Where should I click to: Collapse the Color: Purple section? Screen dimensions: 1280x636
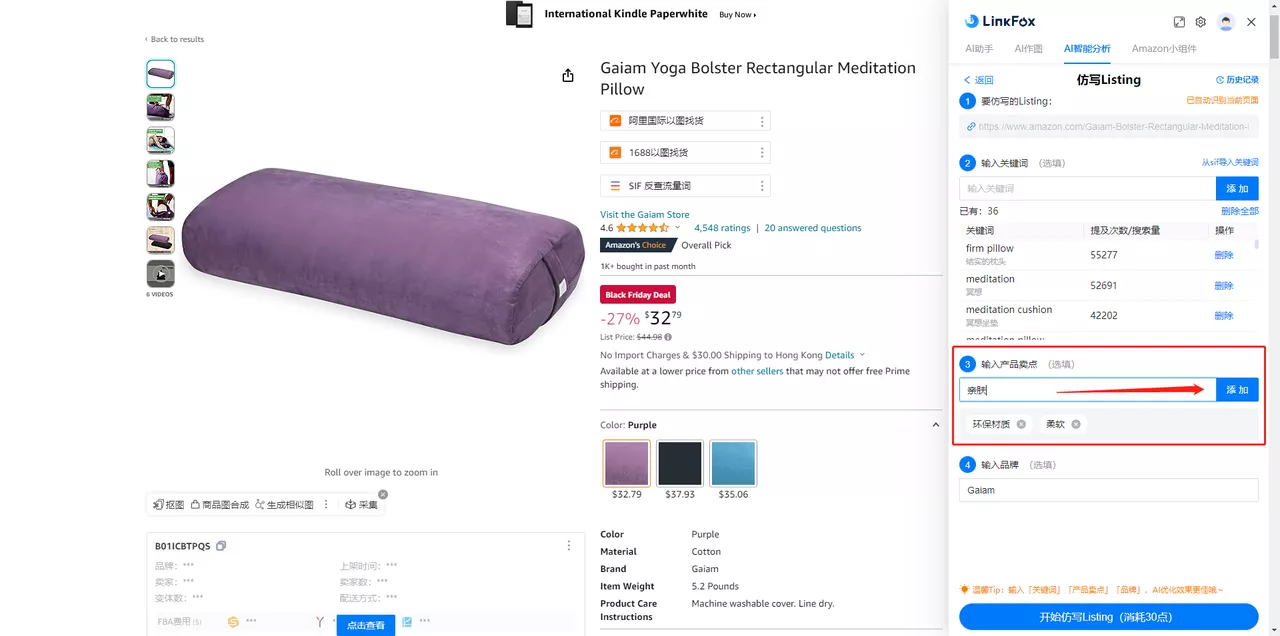(x=936, y=425)
